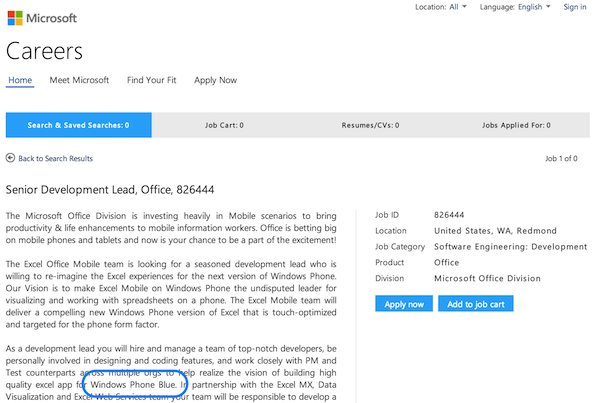Viewport: 600px width, 403px height.
Task: Click Software Engineering: Development category text
Action: click(x=510, y=247)
